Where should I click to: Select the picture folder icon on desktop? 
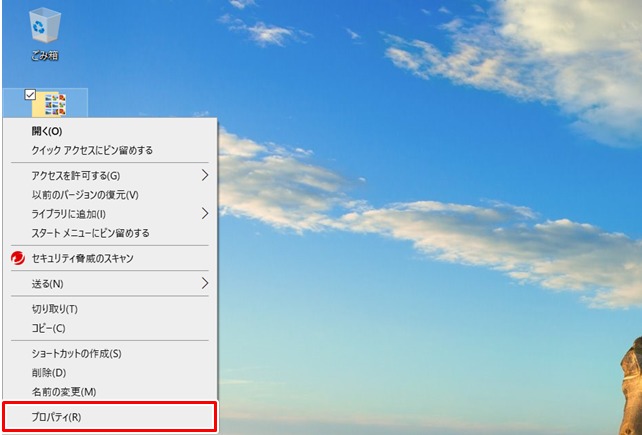[50, 105]
